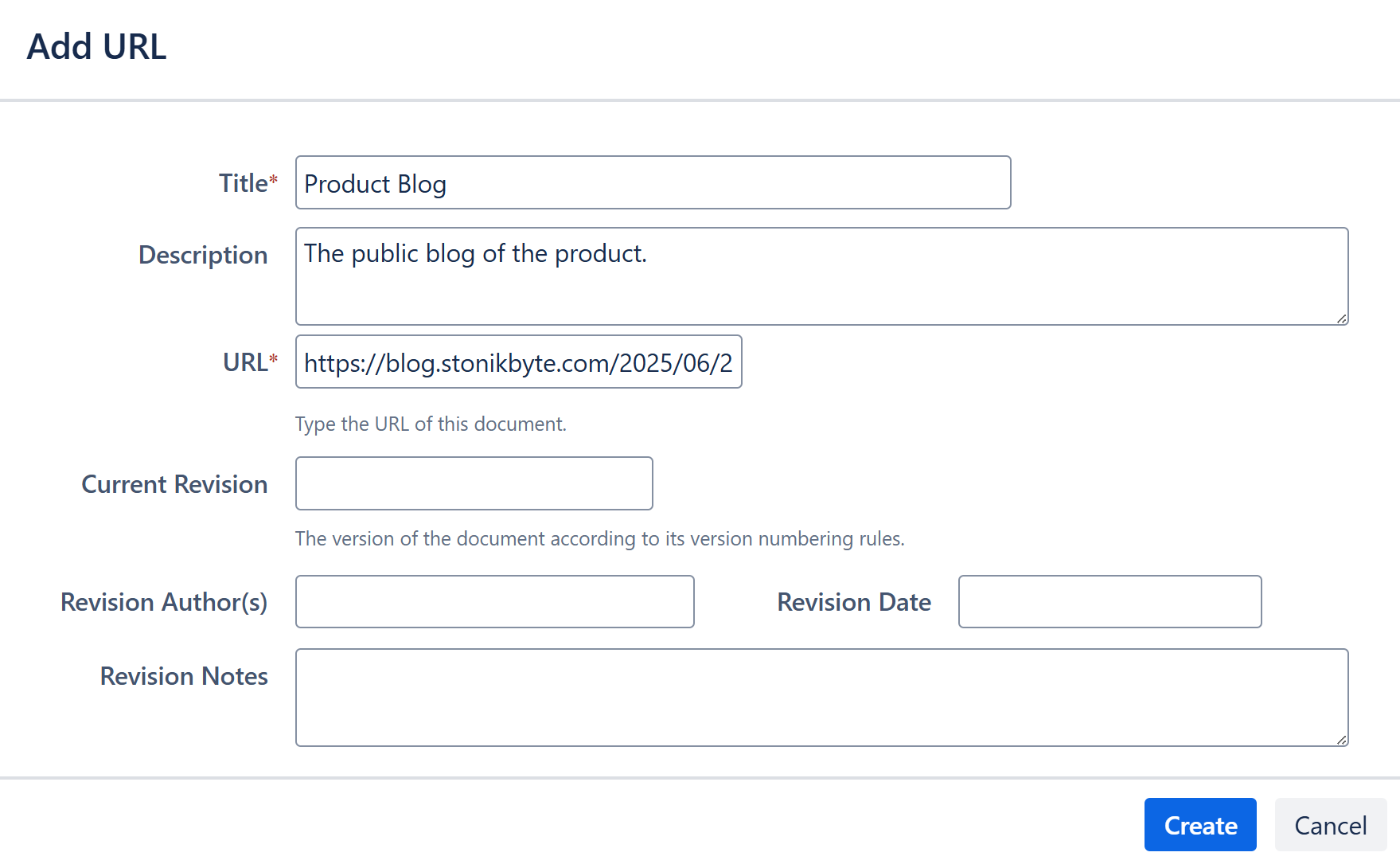Screen dimensions: 1400x864
Task: Click the "Type the URL" hint text
Action: tap(431, 424)
